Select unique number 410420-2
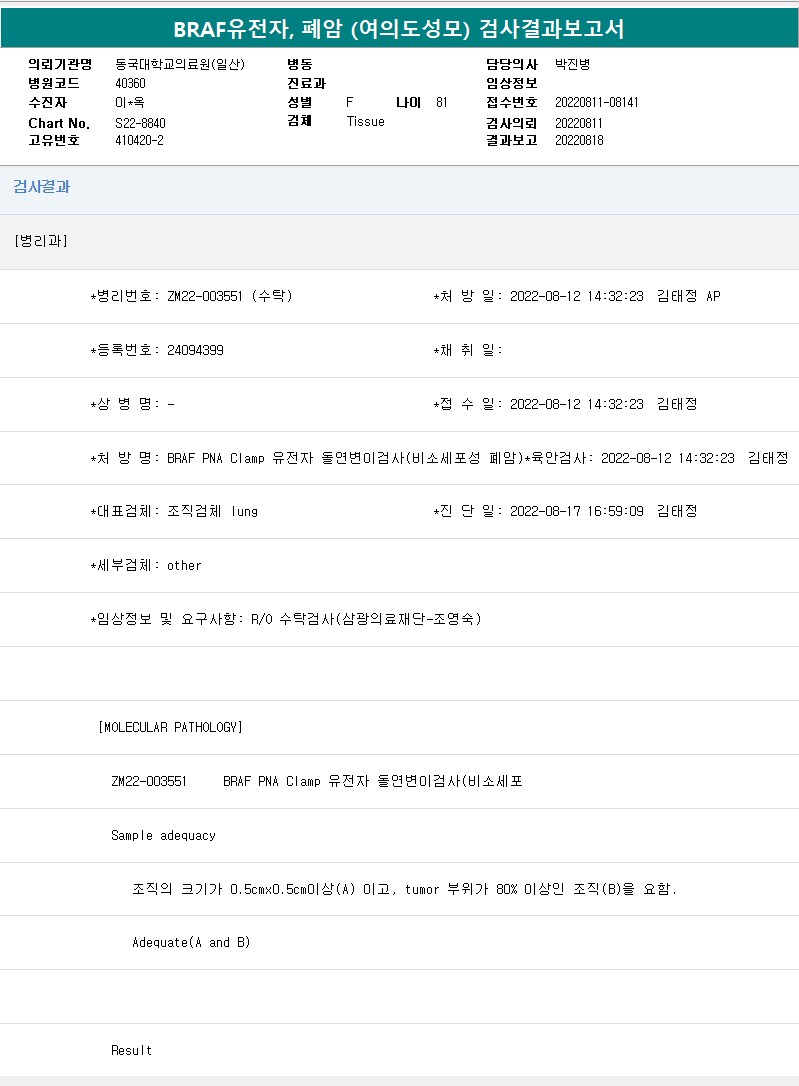This screenshot has height=1086, width=799. (139, 141)
